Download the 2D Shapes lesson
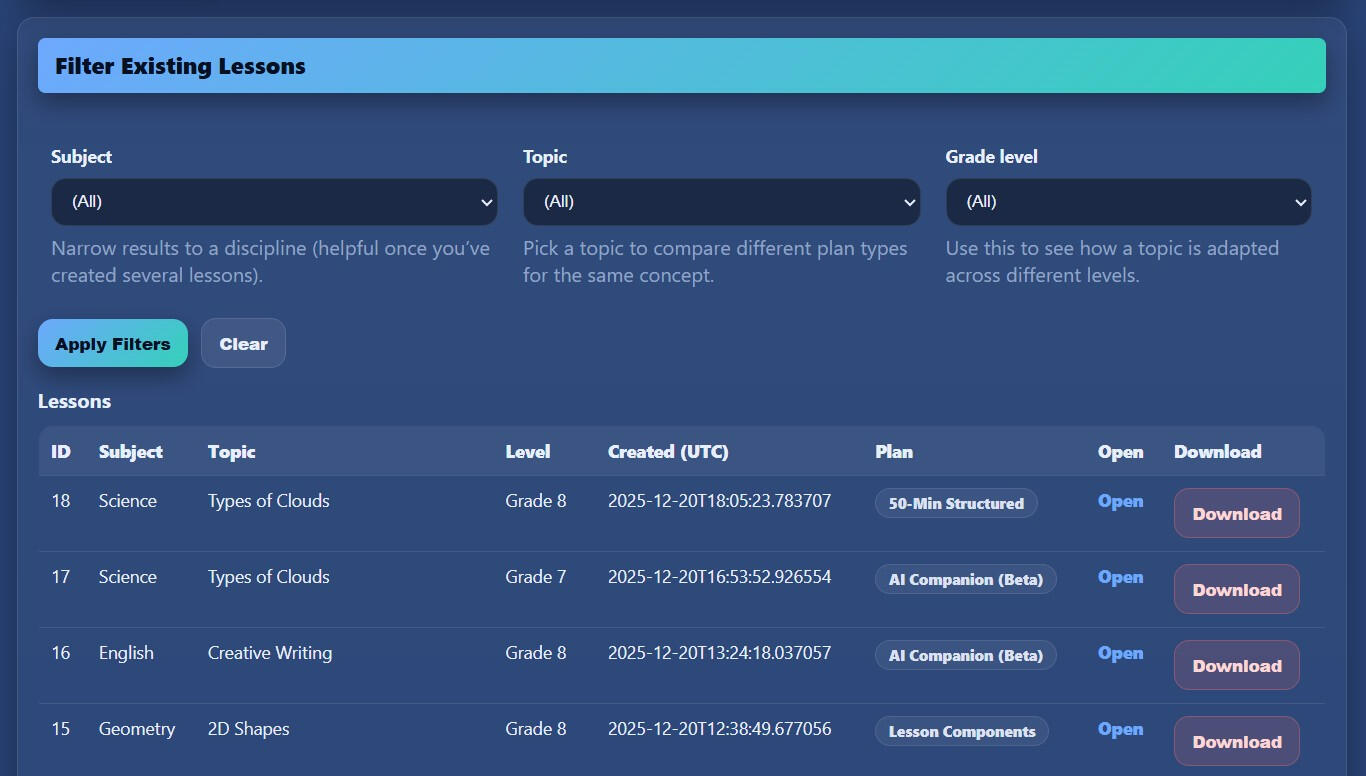 pyautogui.click(x=1236, y=741)
